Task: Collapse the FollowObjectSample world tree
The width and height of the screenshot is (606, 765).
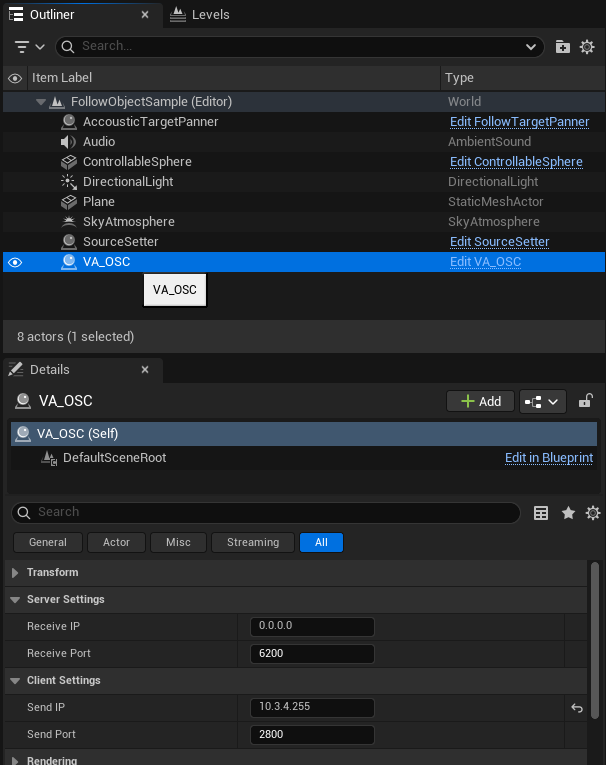Action: (41, 102)
